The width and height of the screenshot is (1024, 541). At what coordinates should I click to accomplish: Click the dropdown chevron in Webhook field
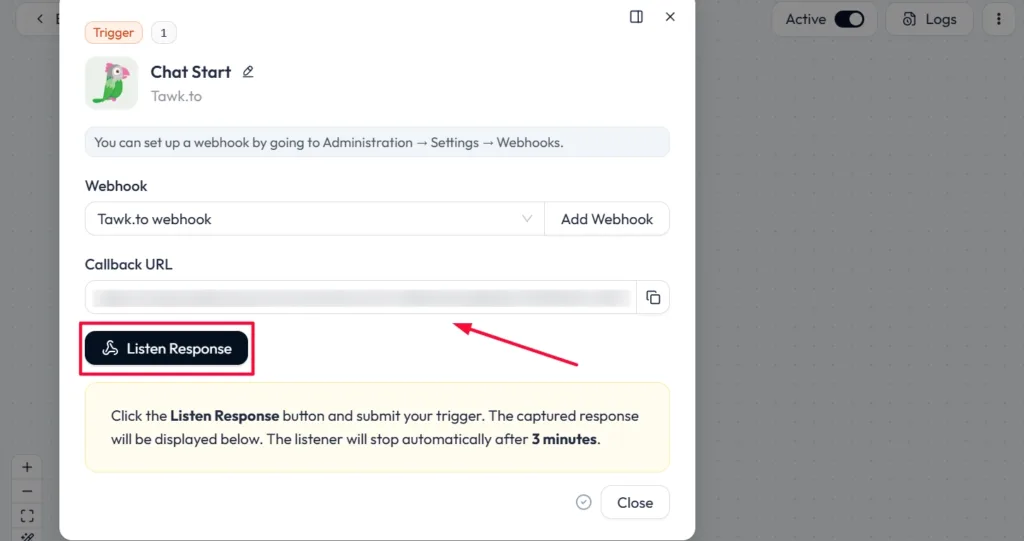click(527, 219)
